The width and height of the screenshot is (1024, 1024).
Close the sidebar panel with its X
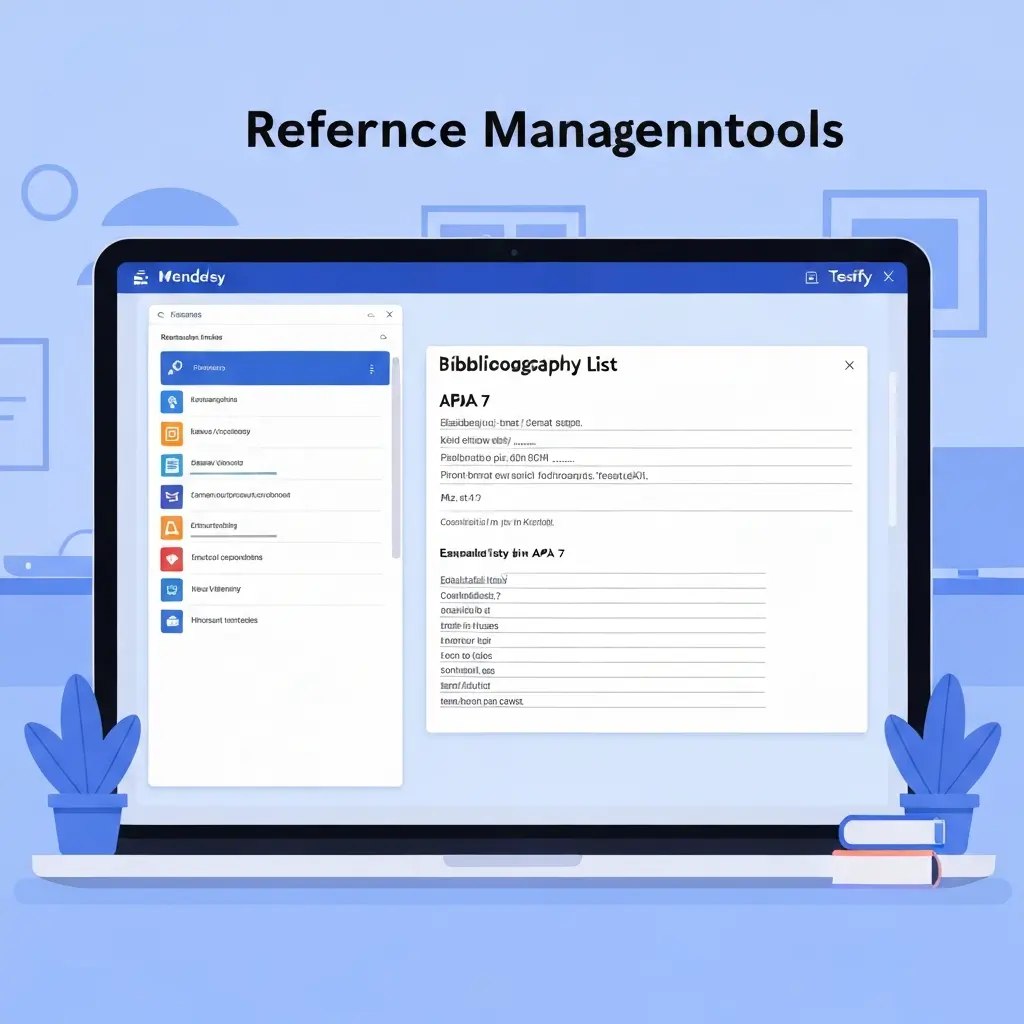tap(389, 315)
